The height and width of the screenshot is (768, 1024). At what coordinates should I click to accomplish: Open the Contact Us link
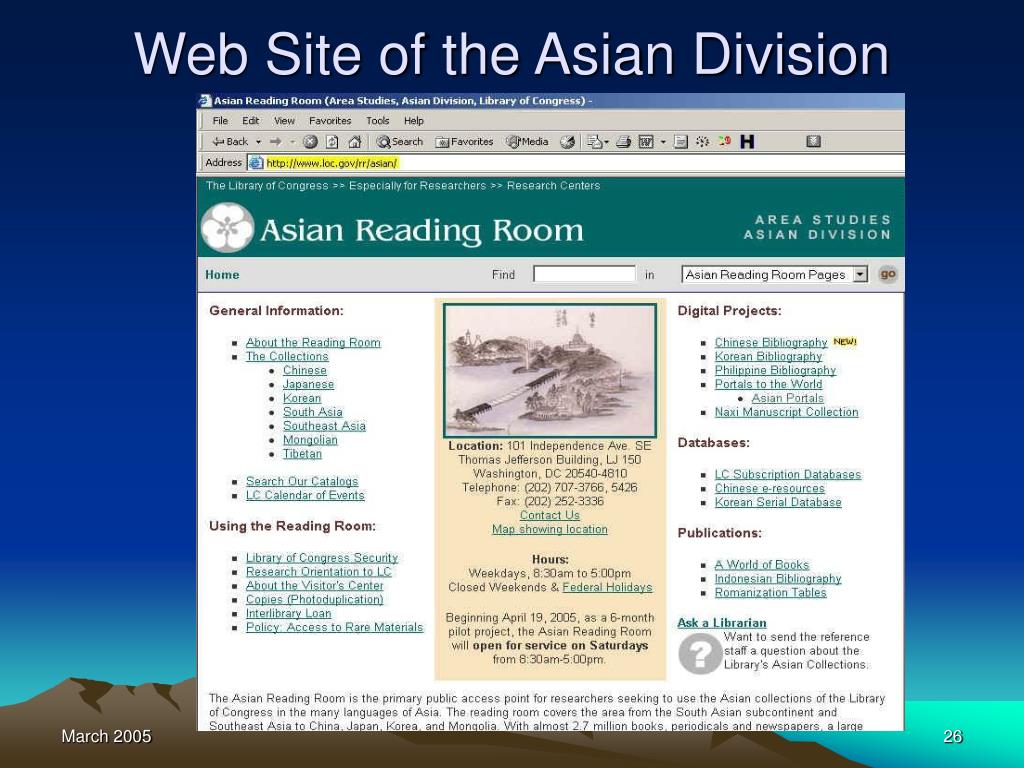click(x=549, y=515)
